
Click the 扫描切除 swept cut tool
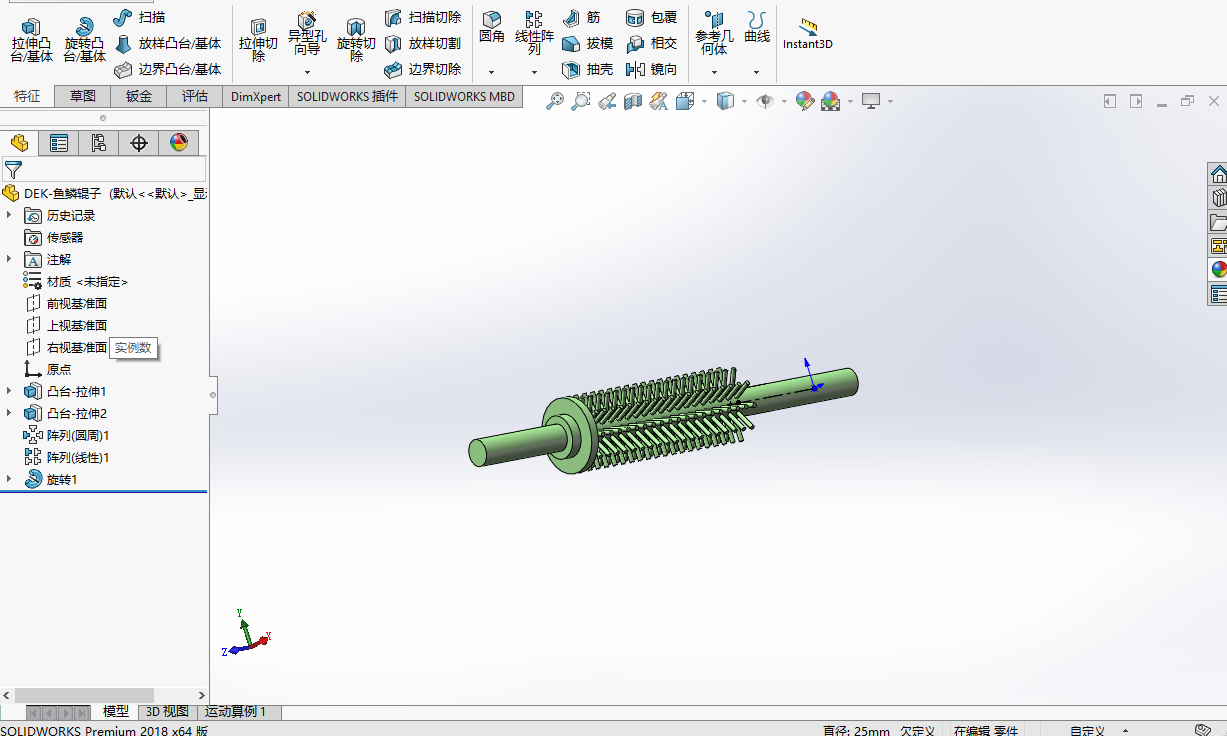423,18
